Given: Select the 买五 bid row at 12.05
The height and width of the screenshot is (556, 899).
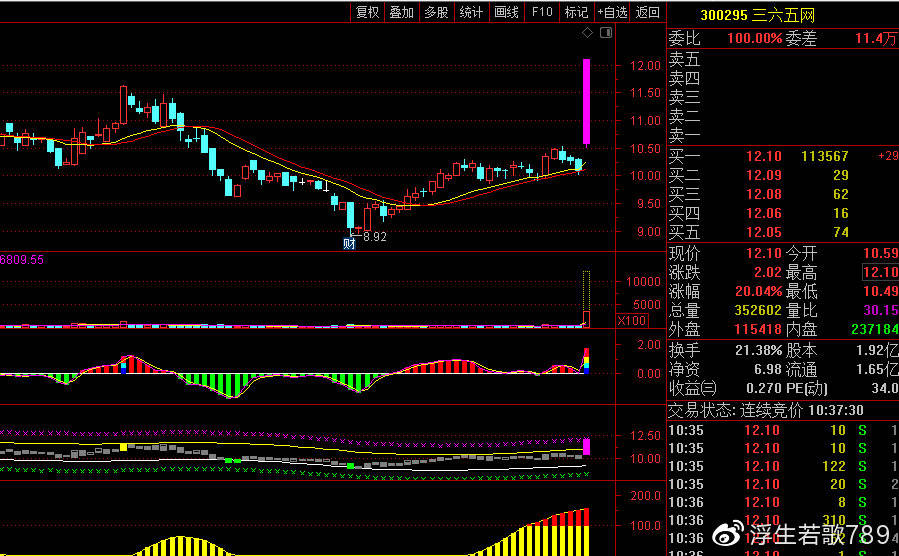Looking at the screenshot, I should click(x=780, y=232).
